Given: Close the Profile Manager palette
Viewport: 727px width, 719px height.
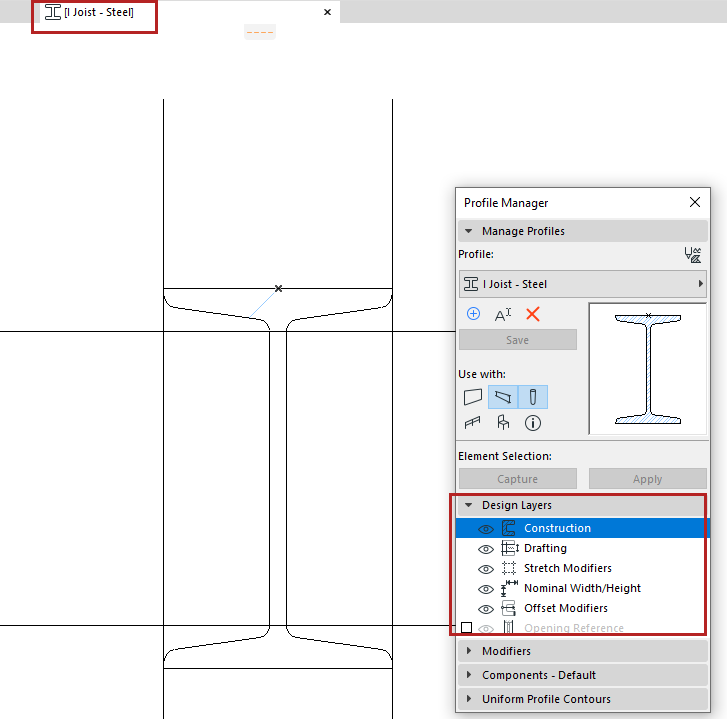Looking at the screenshot, I should pos(695,202).
